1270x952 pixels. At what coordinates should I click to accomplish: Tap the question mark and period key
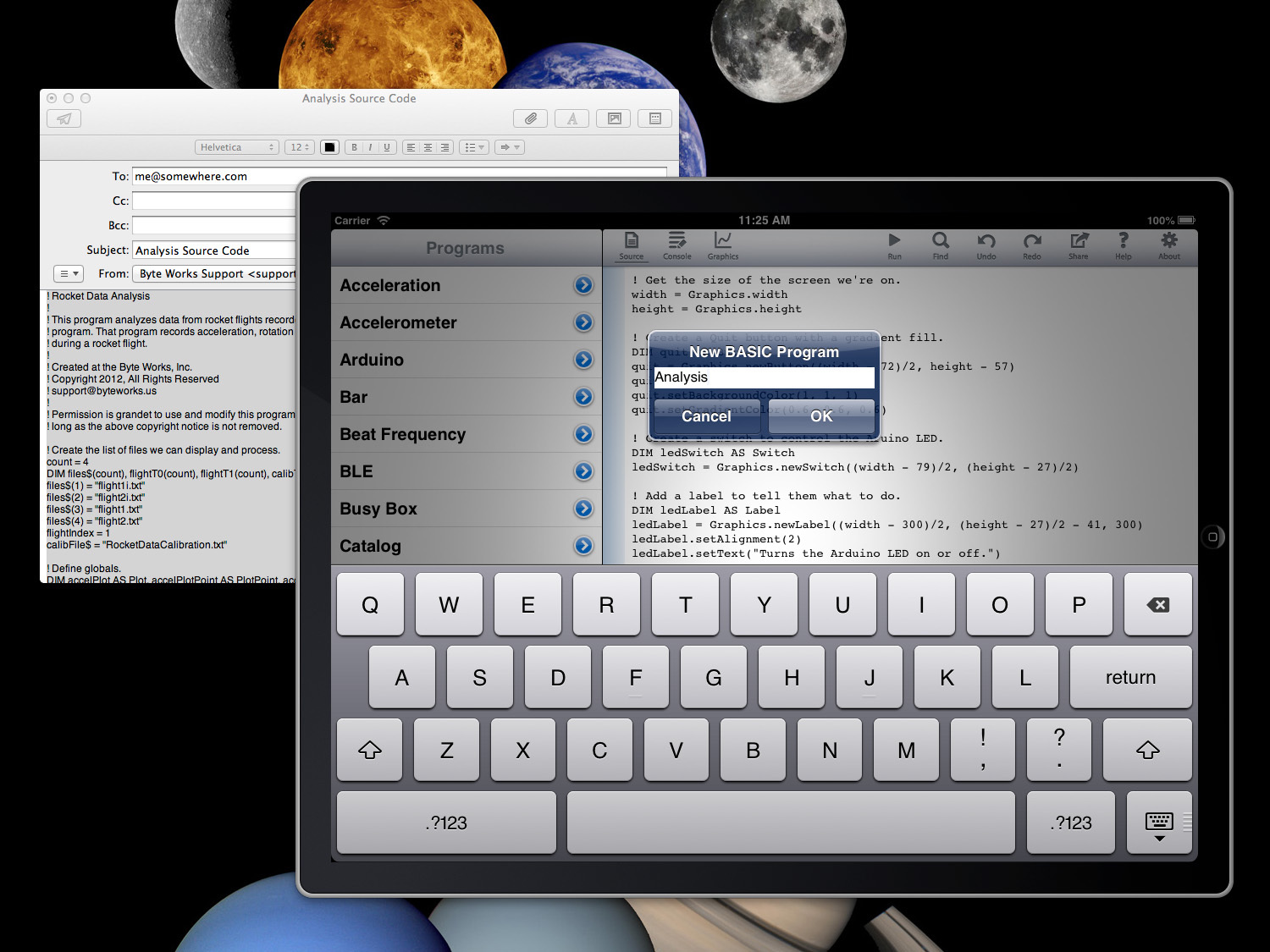[1059, 750]
